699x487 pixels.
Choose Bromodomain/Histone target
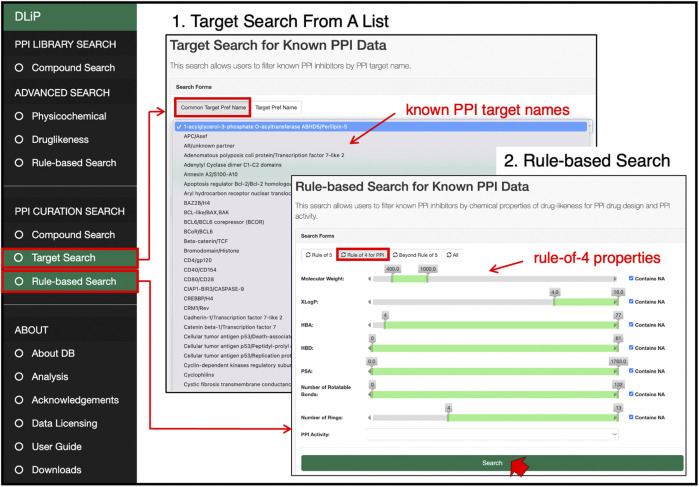tap(211, 251)
